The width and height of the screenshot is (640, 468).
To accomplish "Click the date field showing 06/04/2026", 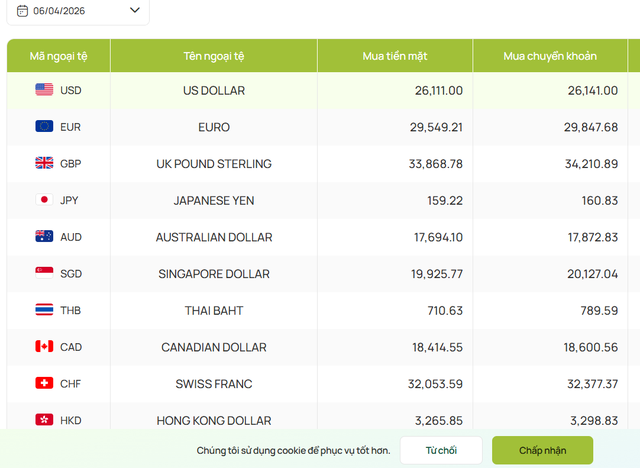I will (x=78, y=11).
